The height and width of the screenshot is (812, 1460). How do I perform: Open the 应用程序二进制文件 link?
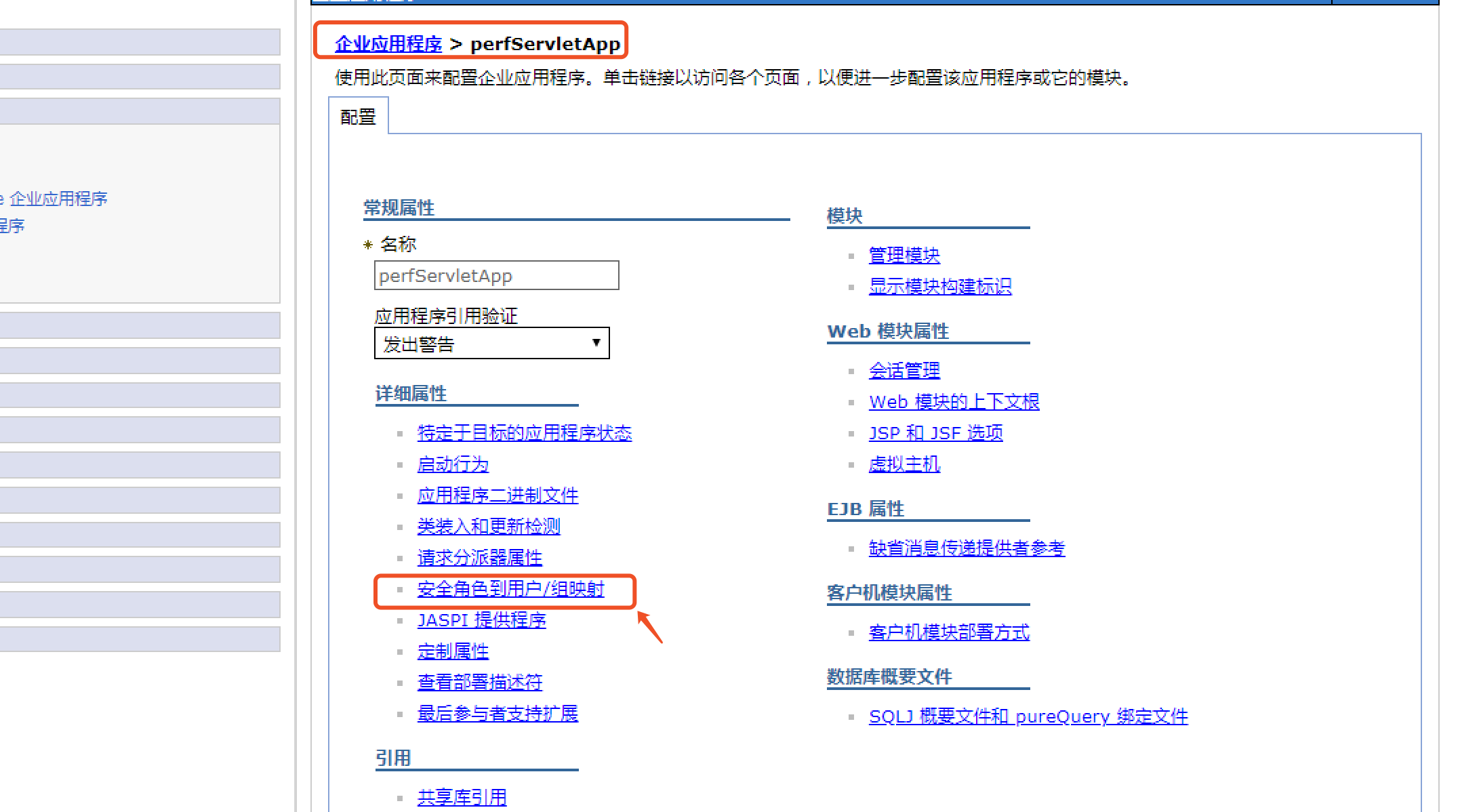pyautogui.click(x=498, y=495)
